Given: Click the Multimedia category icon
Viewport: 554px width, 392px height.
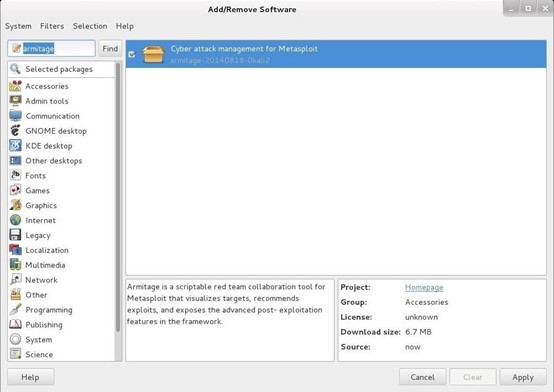Looking at the screenshot, I should [x=15, y=265].
